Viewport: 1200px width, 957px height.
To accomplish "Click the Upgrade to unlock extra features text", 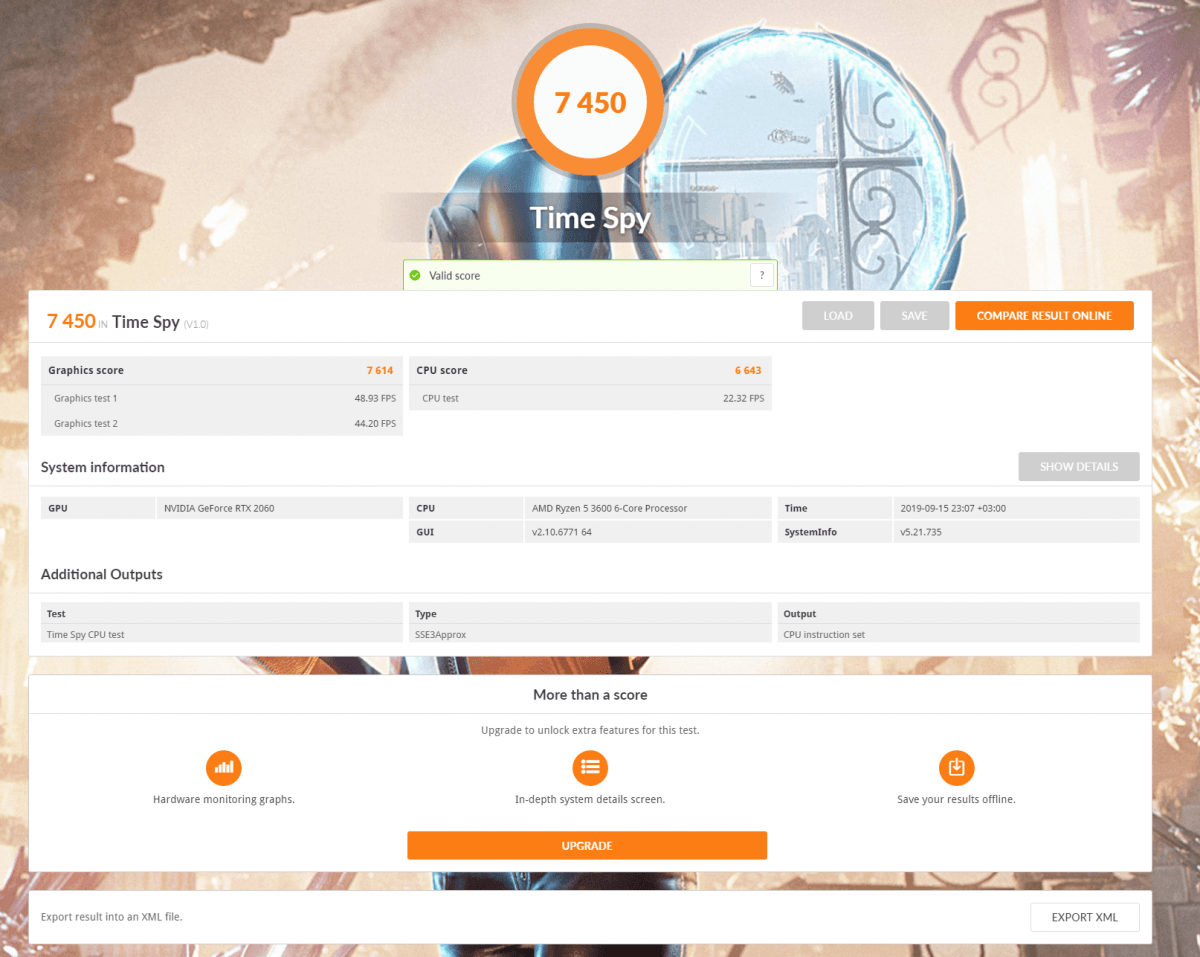I will [x=590, y=730].
